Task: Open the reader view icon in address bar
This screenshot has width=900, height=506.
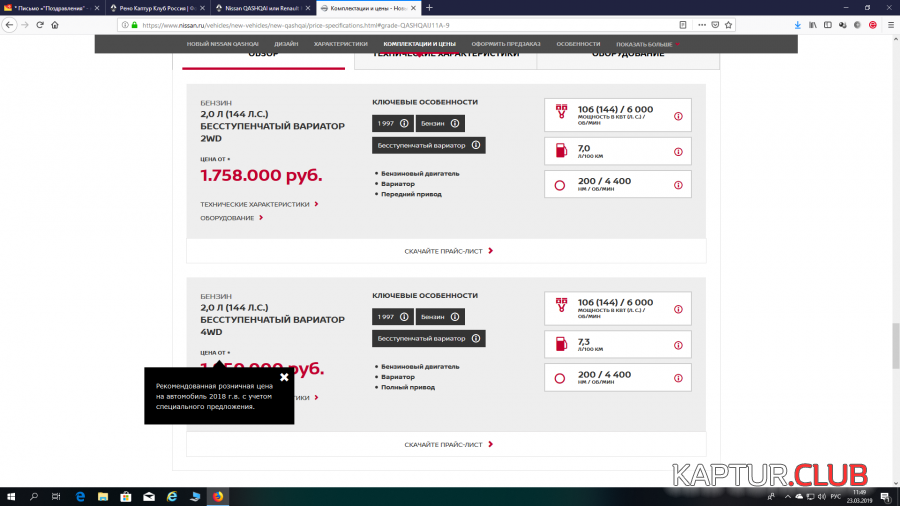Action: point(682,25)
